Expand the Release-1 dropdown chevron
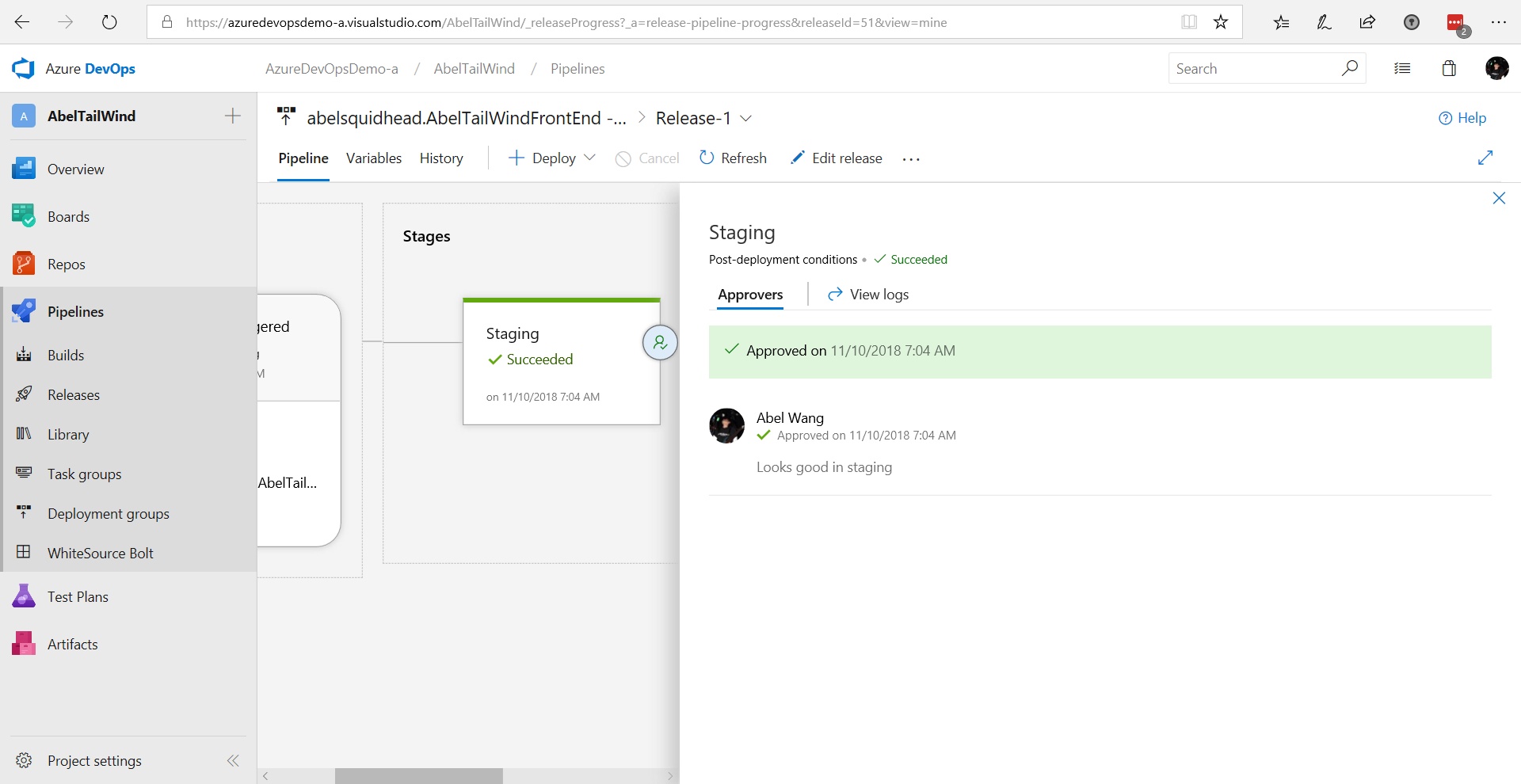 pyautogui.click(x=745, y=118)
